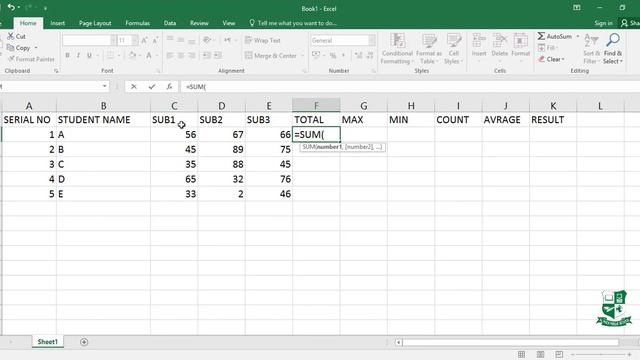The width and height of the screenshot is (640, 360).
Task: Select cell with SUB1 header
Action: tap(174, 120)
